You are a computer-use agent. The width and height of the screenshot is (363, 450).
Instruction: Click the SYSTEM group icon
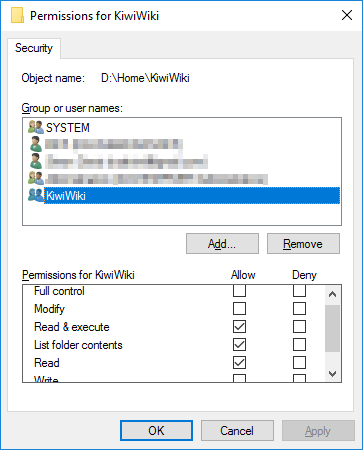point(36,127)
